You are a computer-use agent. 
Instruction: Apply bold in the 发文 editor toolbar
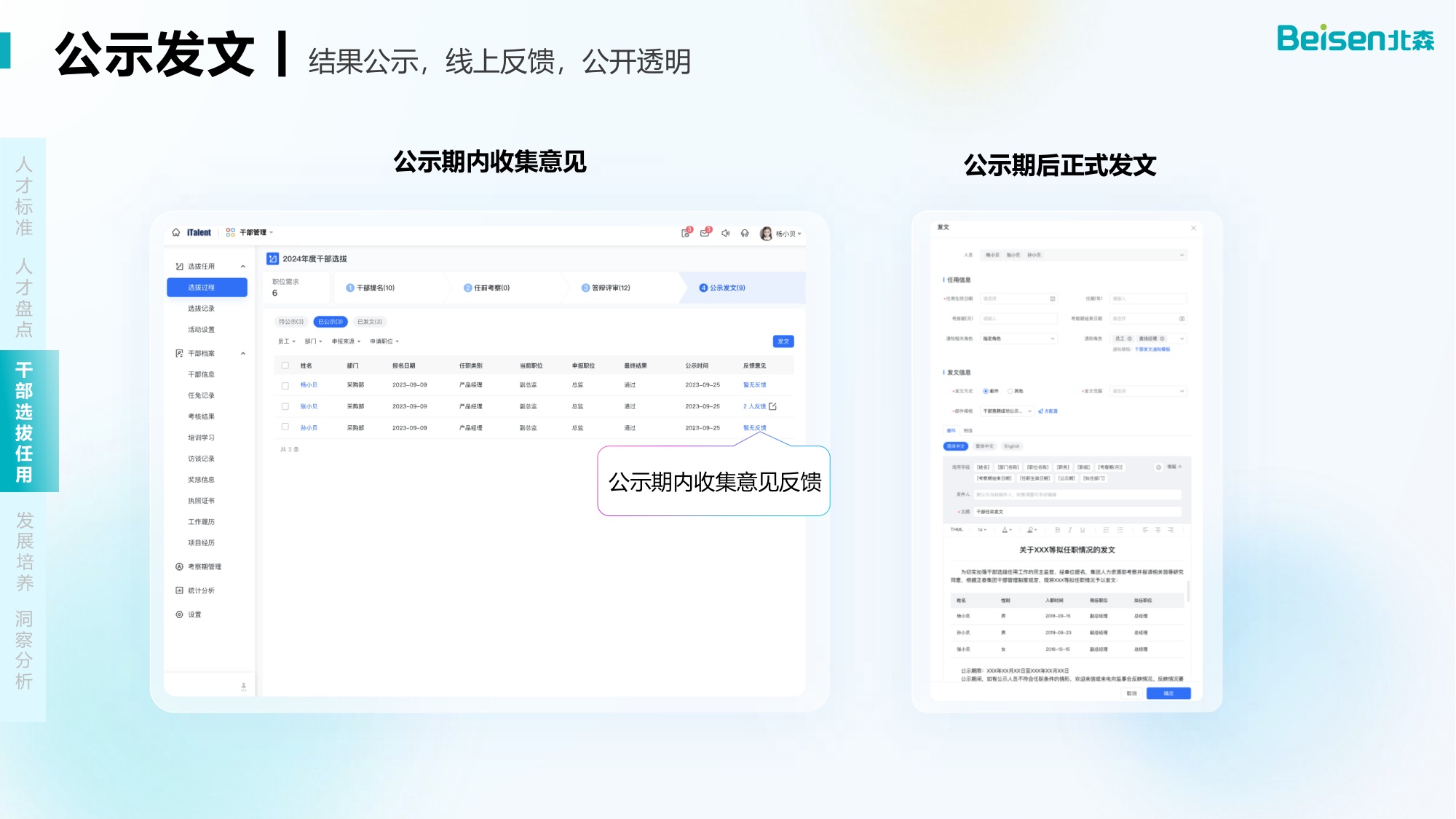(x=1057, y=530)
